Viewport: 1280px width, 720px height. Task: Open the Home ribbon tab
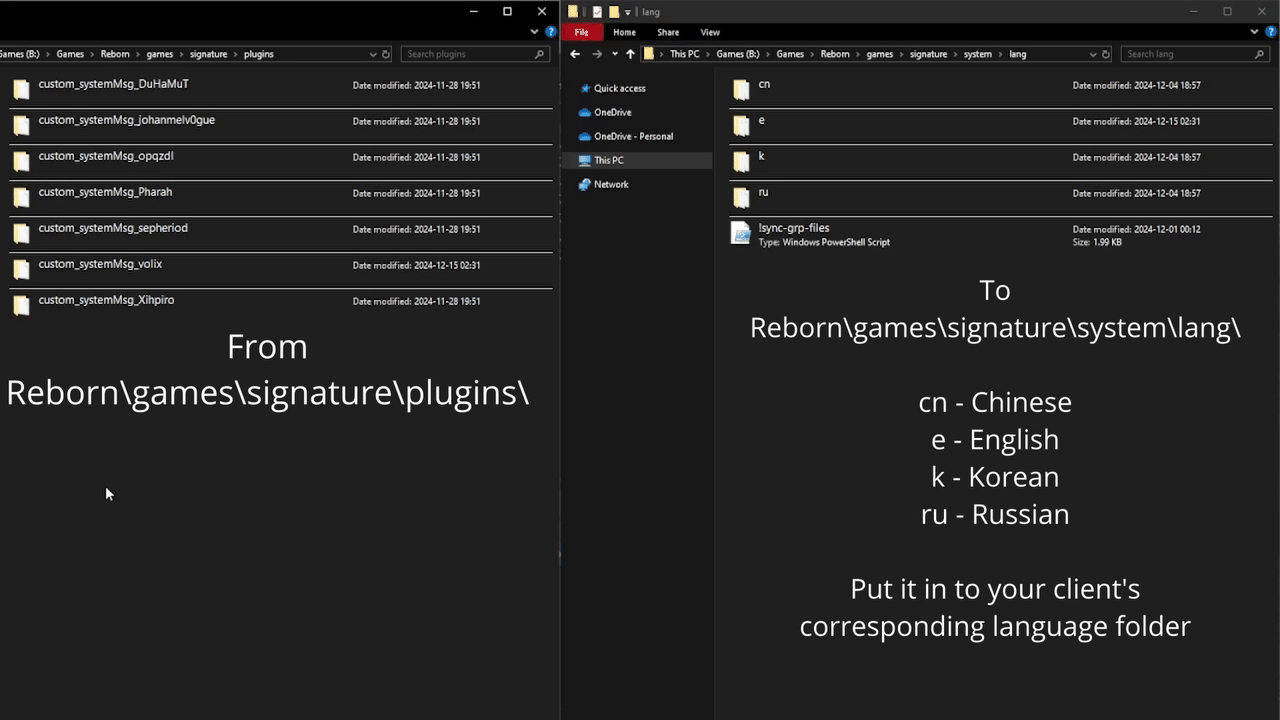click(x=624, y=32)
